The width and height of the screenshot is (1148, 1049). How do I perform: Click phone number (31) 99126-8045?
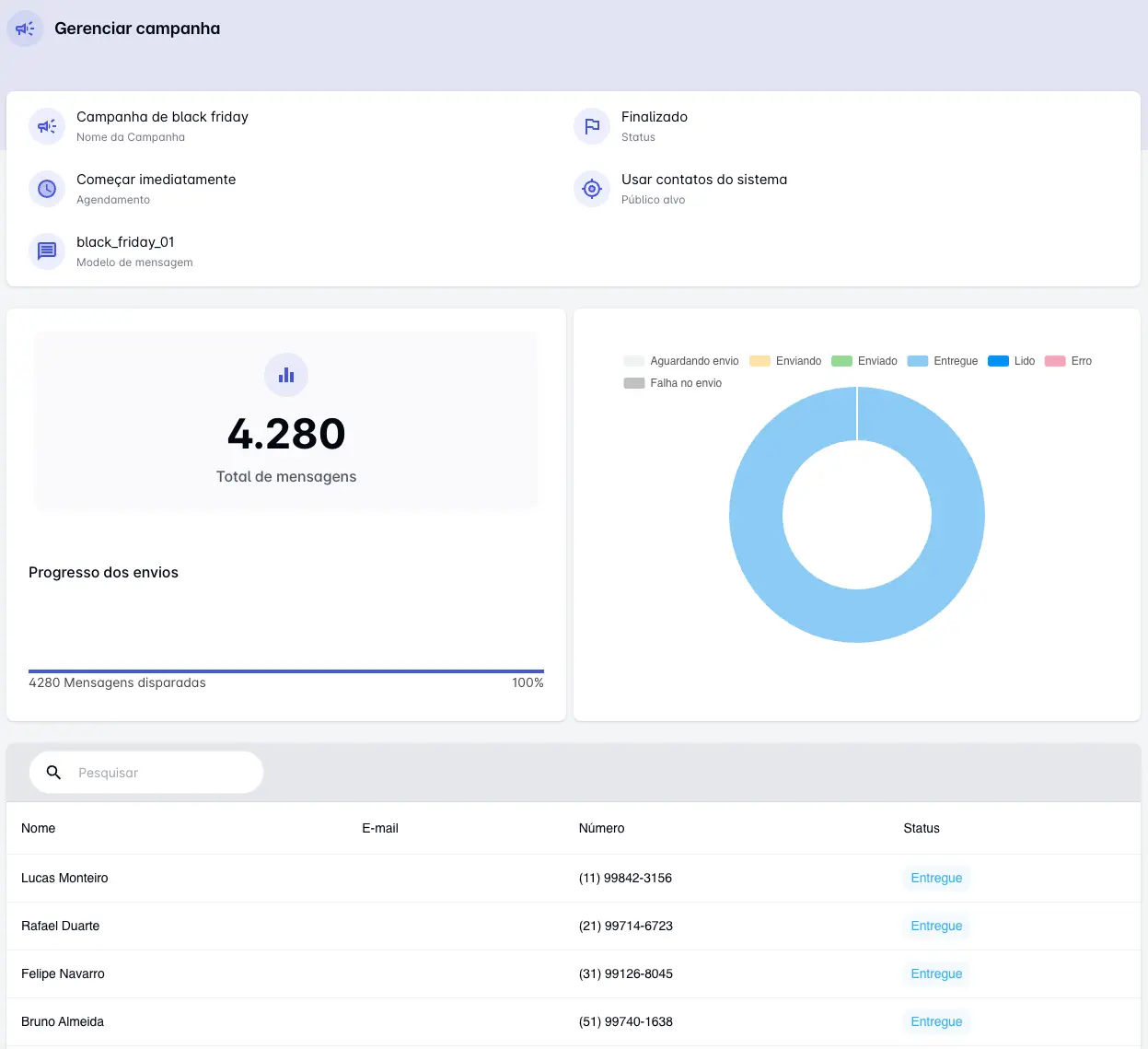click(x=626, y=973)
